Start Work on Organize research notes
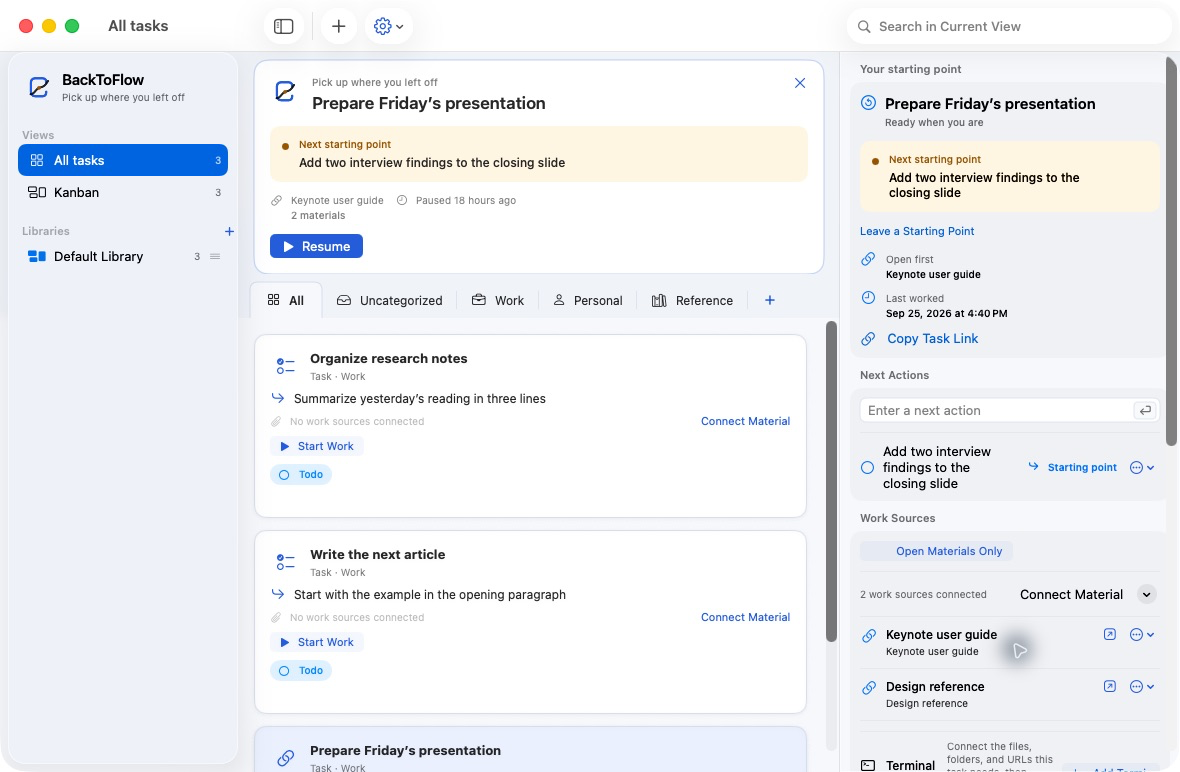 [316, 446]
